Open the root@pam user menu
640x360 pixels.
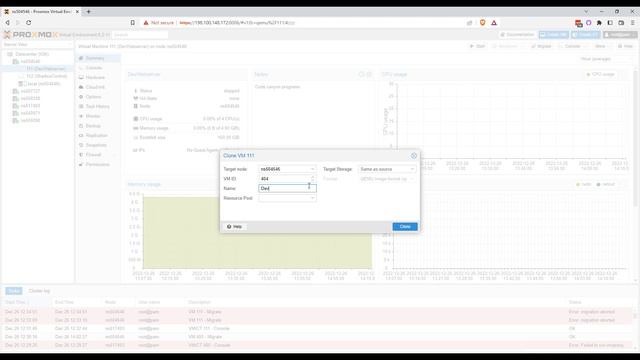pos(620,35)
